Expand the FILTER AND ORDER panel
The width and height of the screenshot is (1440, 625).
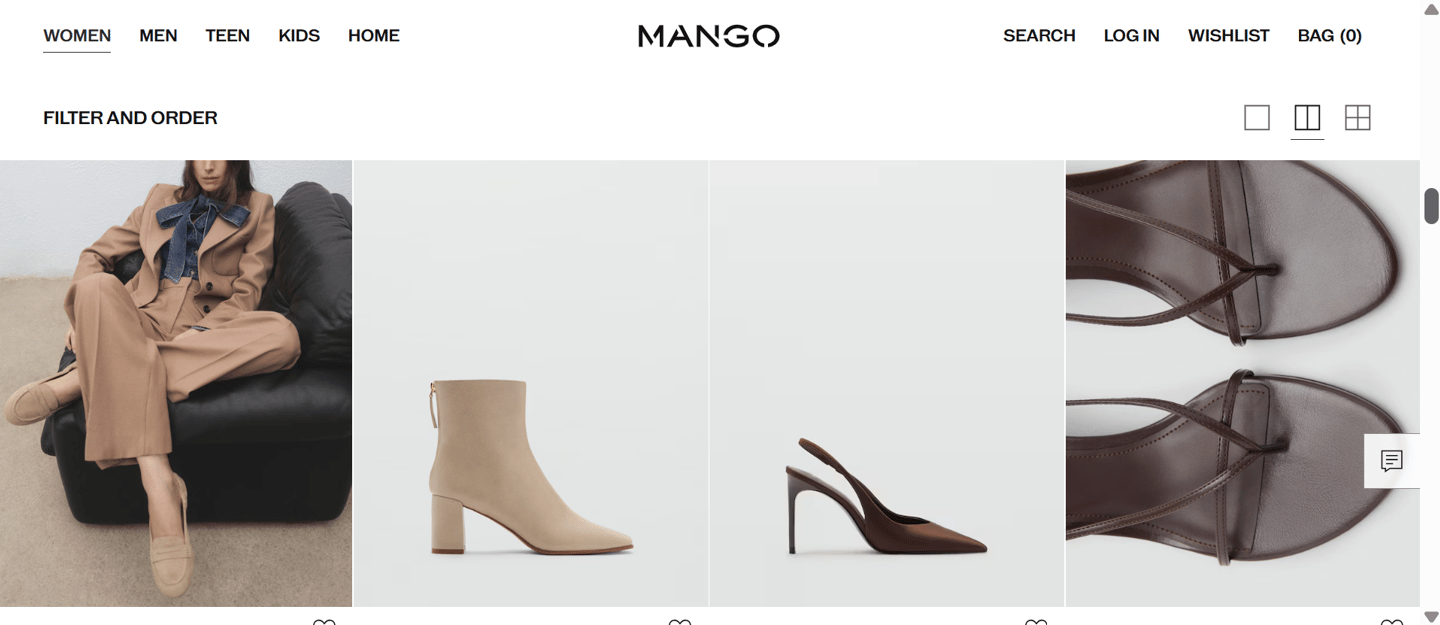click(x=130, y=118)
